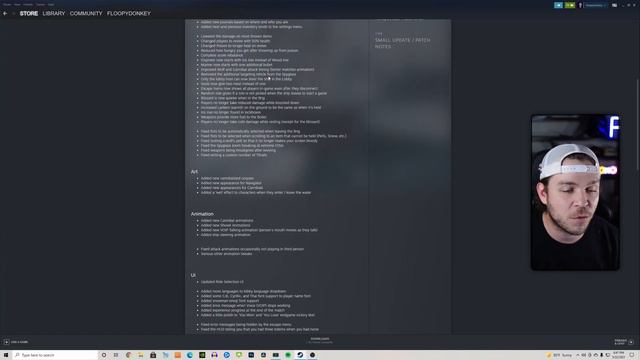The image size is (640, 360).
Task: Open the orange app icon in the taskbar
Action: (x=178, y=355)
